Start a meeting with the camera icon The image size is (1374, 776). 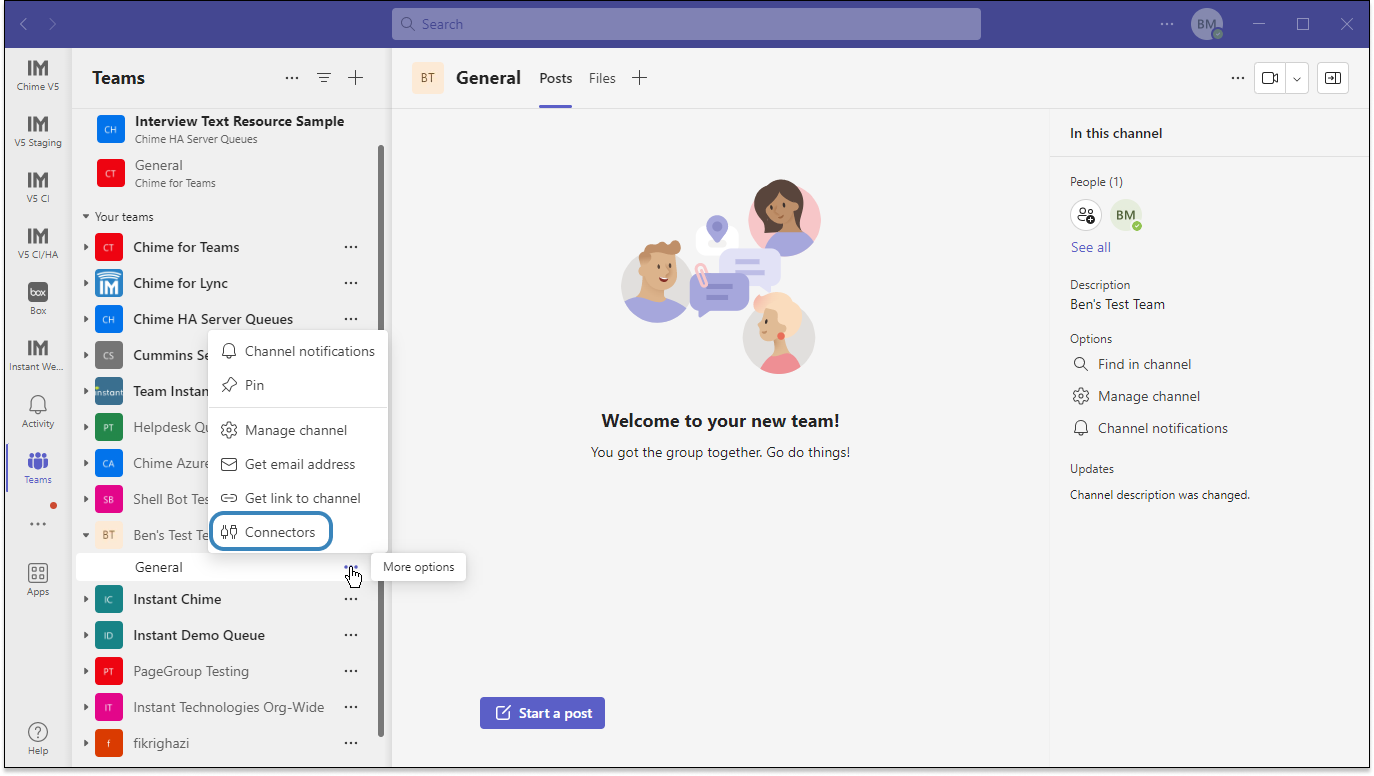pos(1270,78)
